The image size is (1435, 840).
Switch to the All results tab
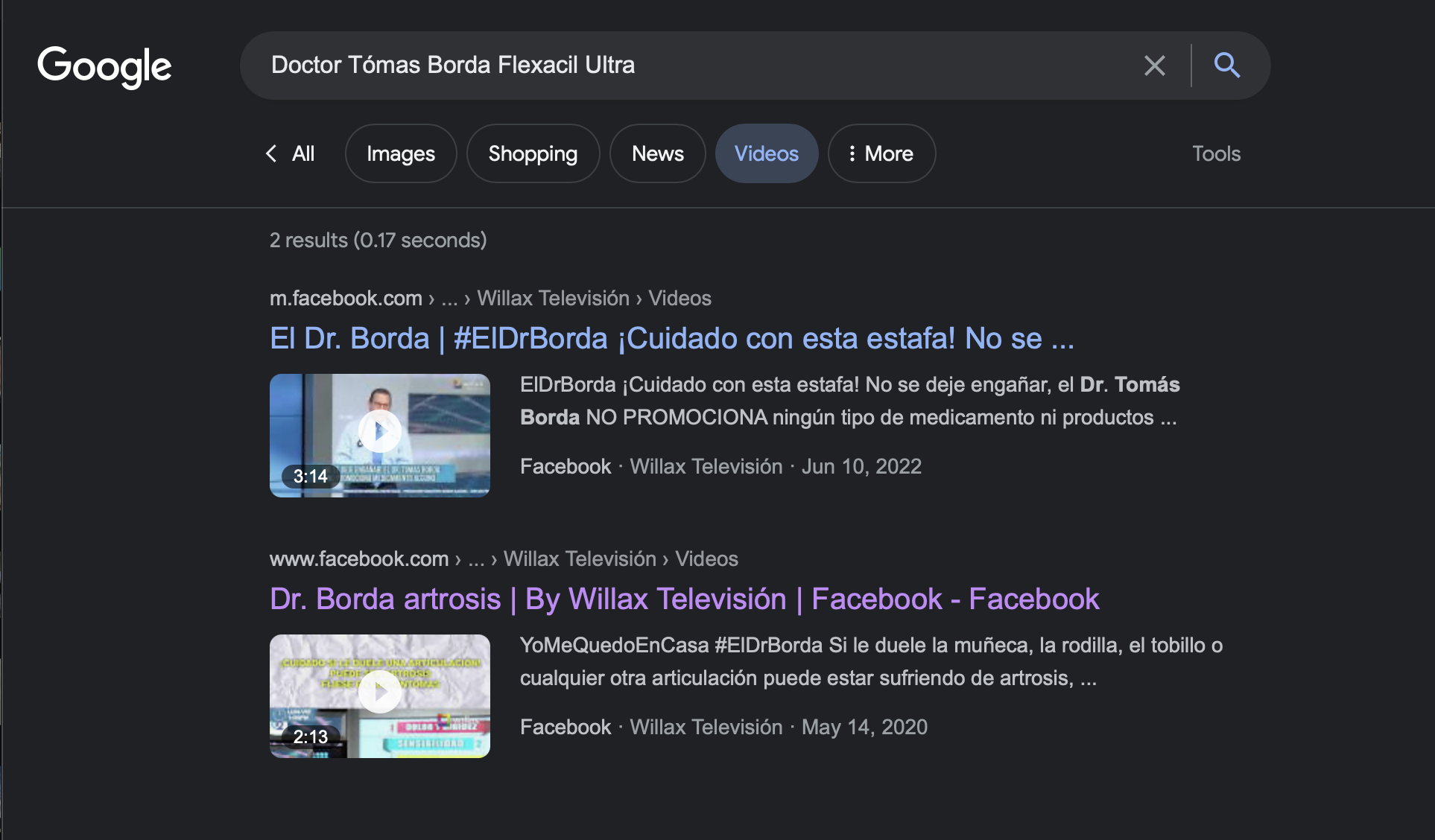click(x=302, y=153)
